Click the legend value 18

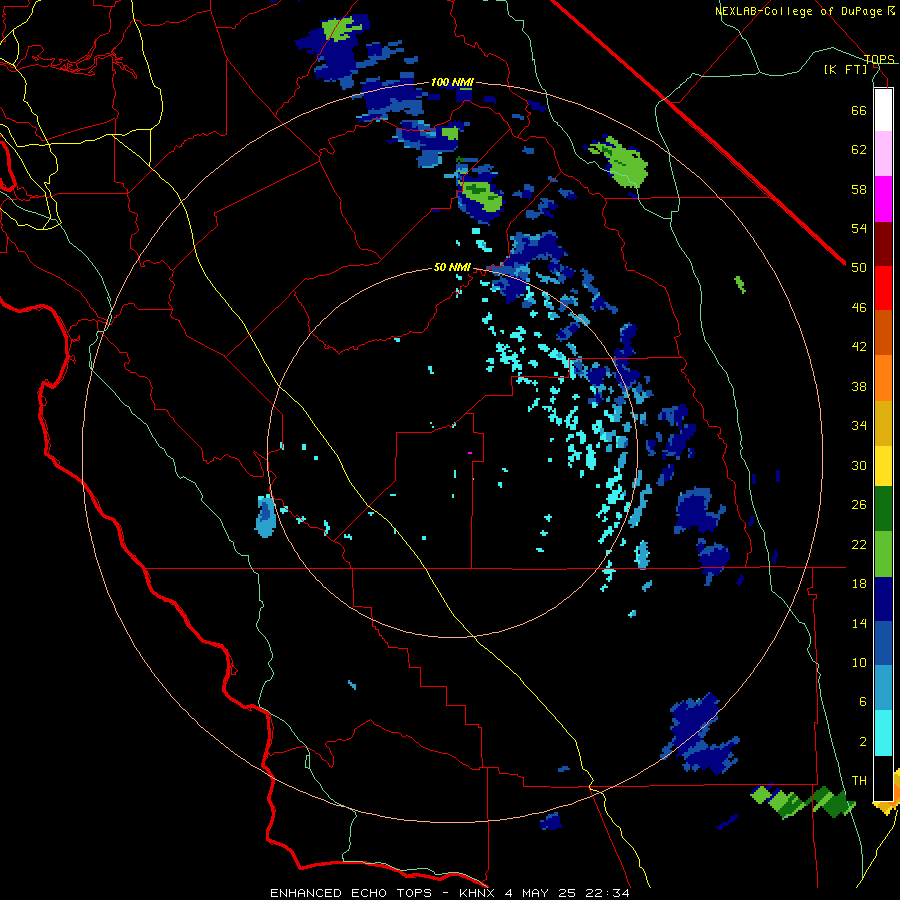[x=859, y=584]
